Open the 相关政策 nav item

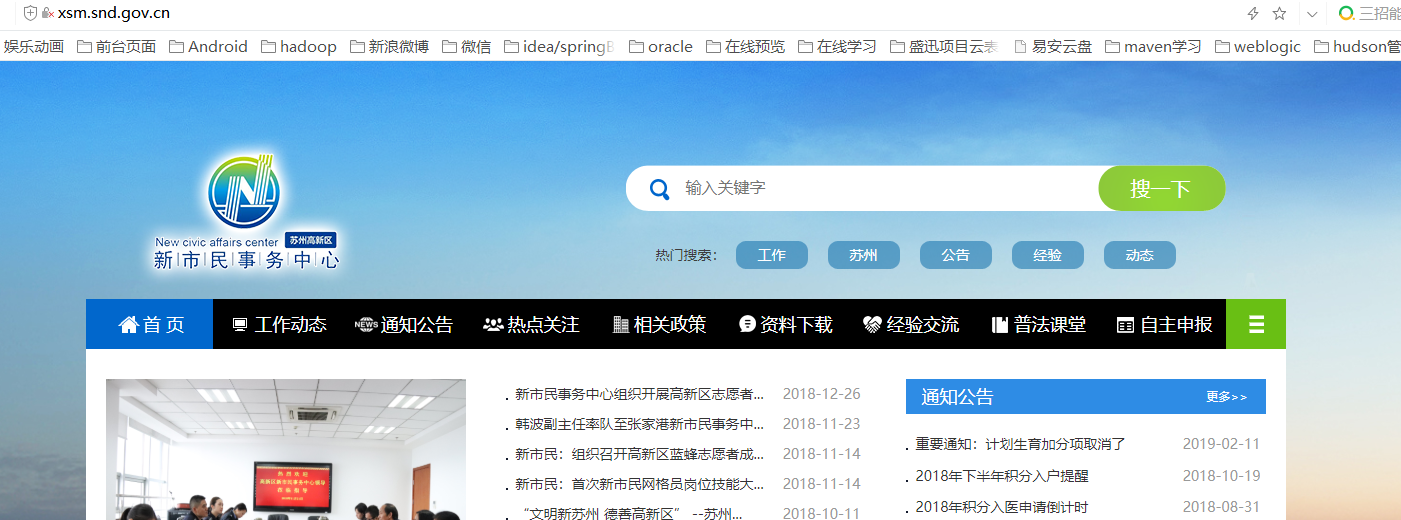tap(658, 324)
